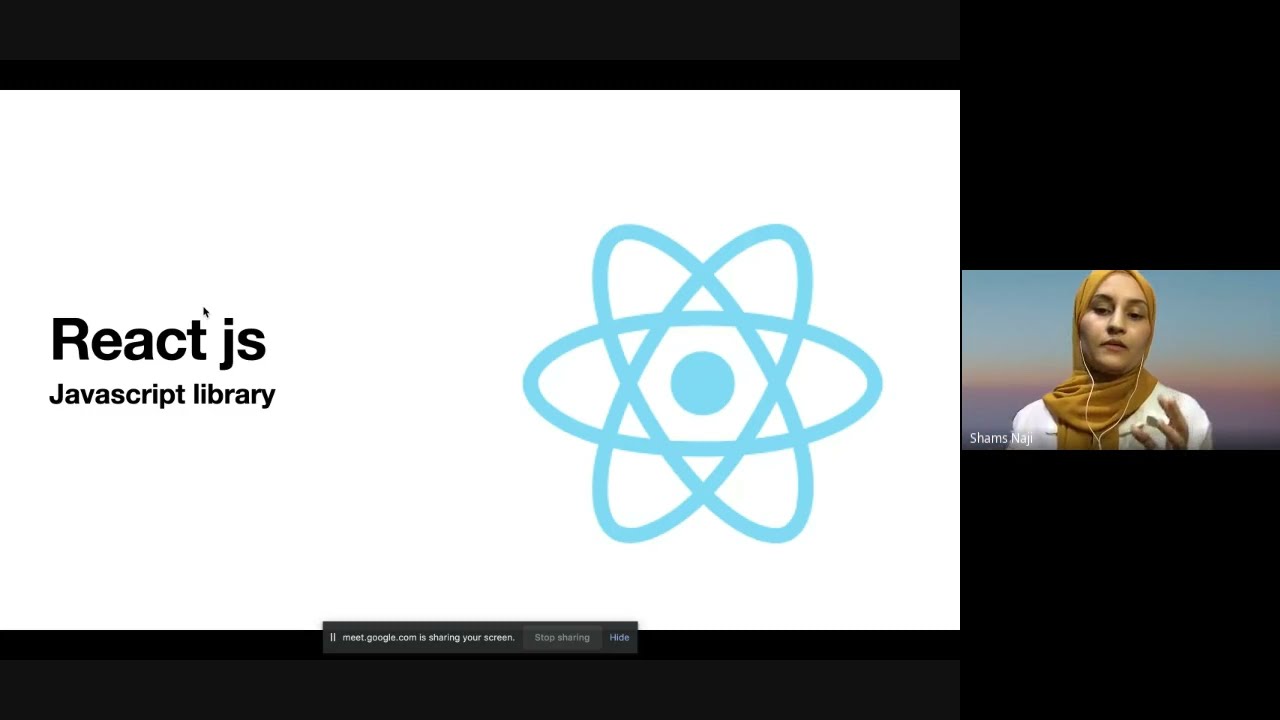Click the pause icon in sharing bar
The image size is (1280, 720).
[333, 637]
